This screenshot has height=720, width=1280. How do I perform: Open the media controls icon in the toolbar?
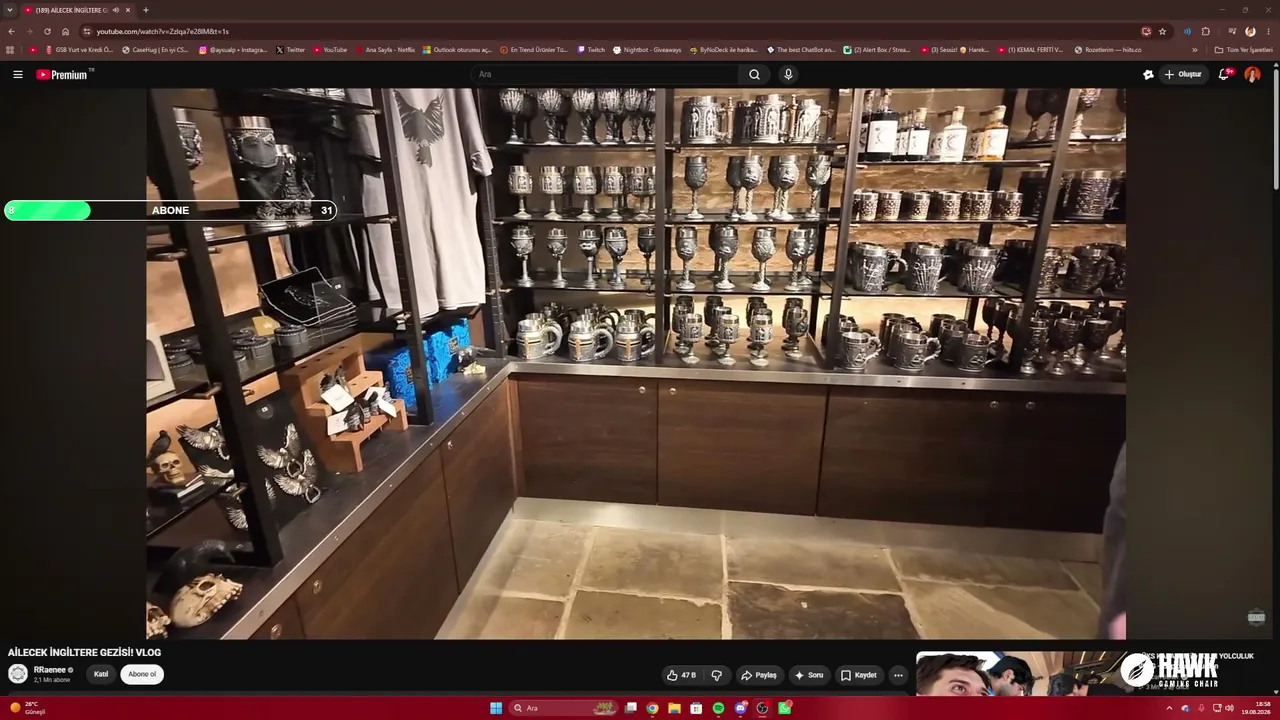coord(1232,31)
